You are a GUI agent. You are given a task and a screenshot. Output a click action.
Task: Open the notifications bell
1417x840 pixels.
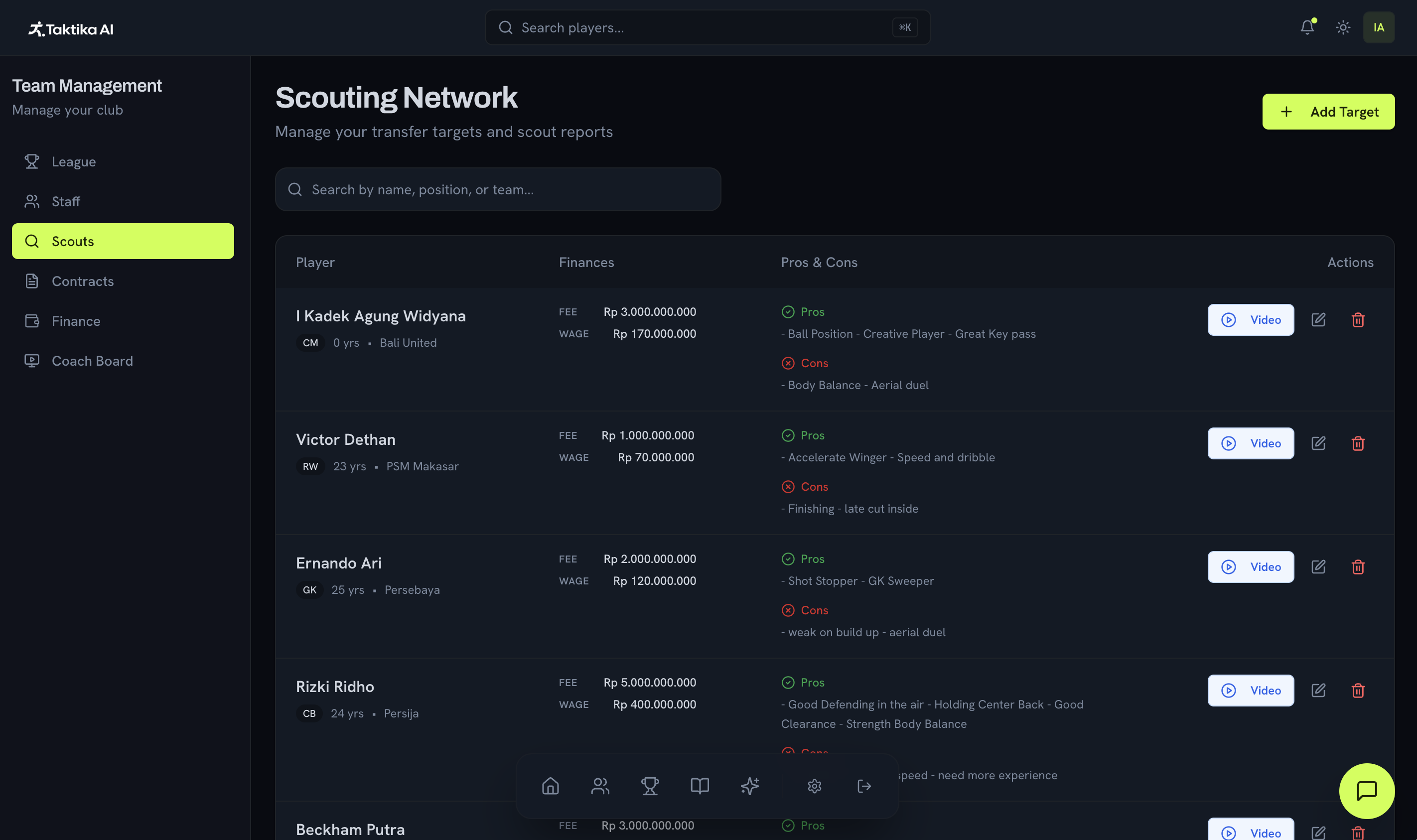[x=1307, y=27]
